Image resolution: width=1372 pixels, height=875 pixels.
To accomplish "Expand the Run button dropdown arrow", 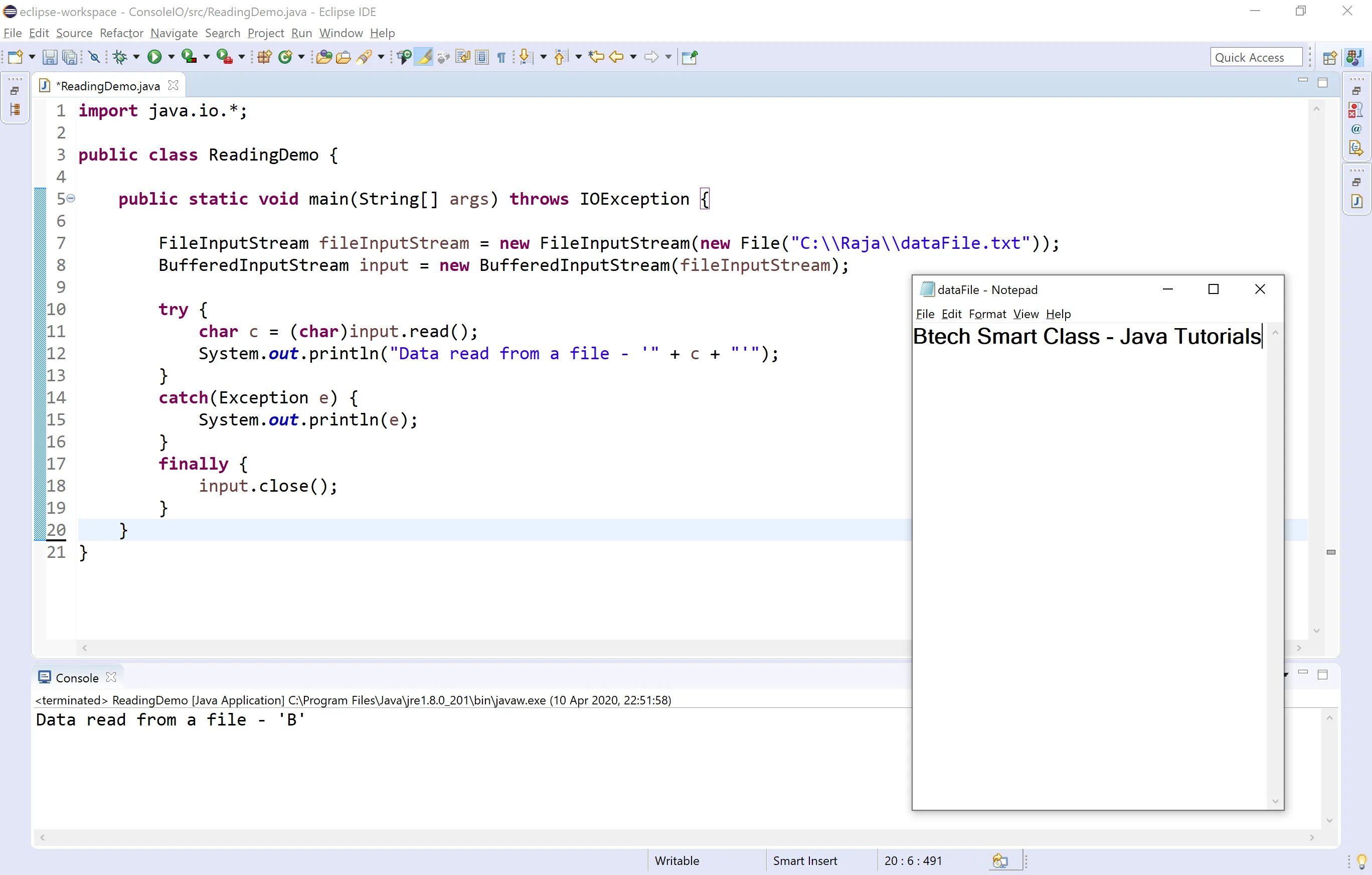I will point(171,56).
